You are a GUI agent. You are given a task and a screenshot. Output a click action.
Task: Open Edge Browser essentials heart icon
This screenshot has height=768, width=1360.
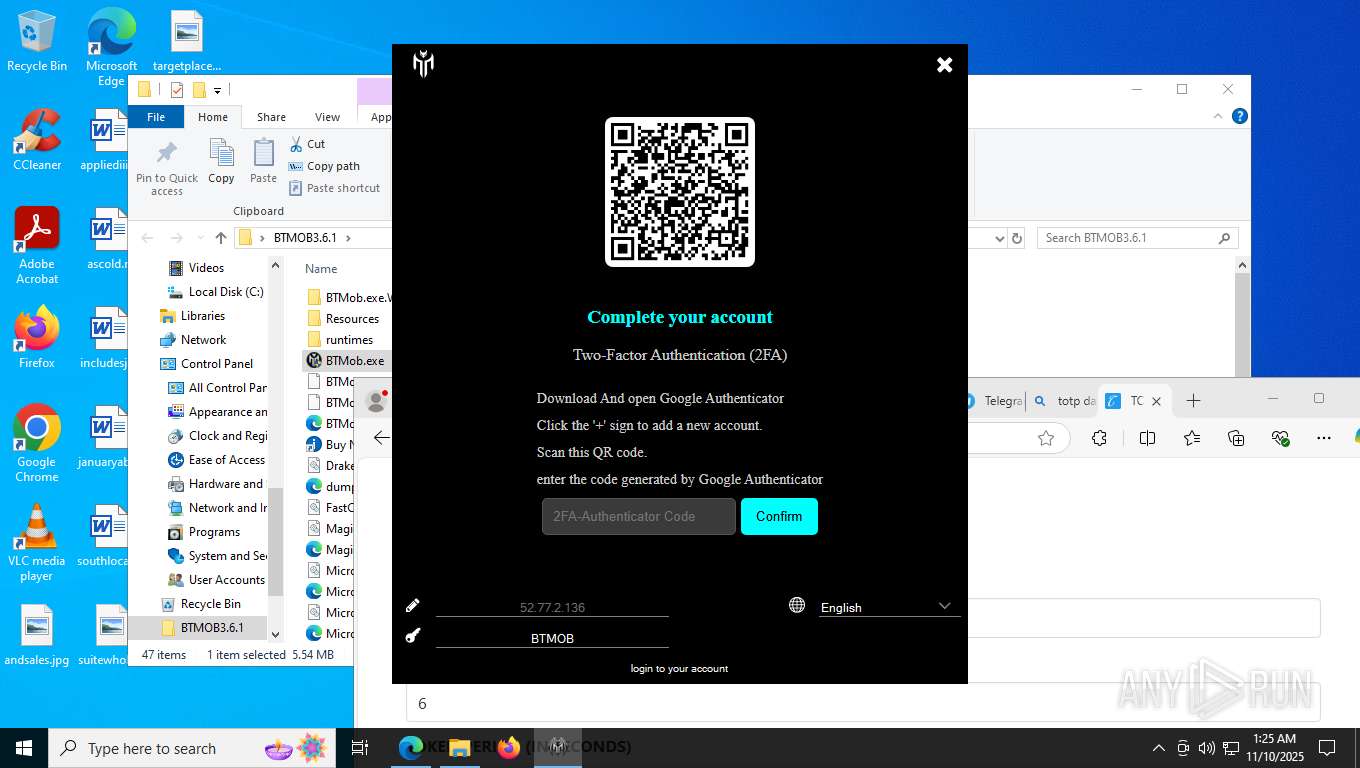[1280, 438]
